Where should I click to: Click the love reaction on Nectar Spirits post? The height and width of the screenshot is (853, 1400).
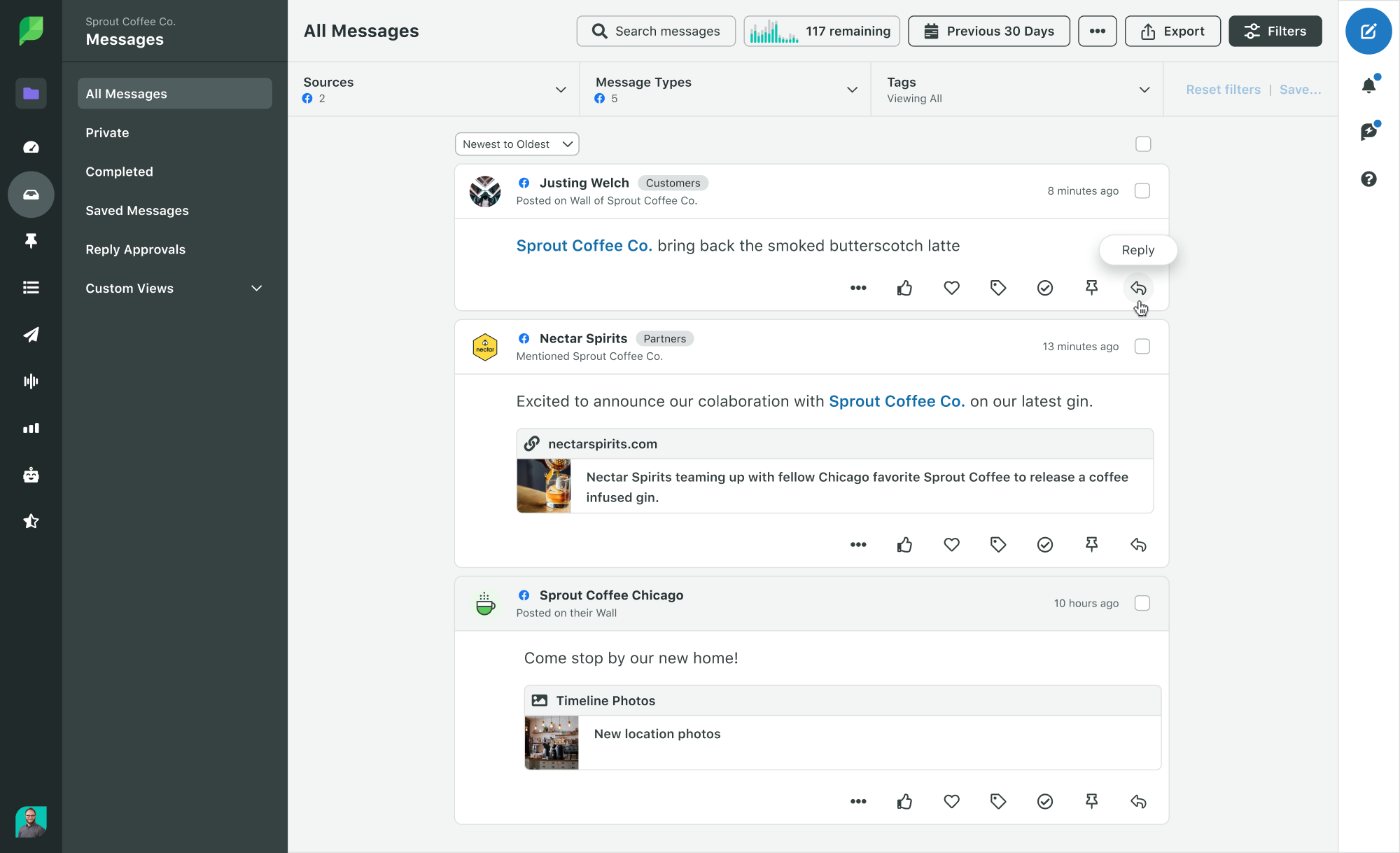point(951,544)
